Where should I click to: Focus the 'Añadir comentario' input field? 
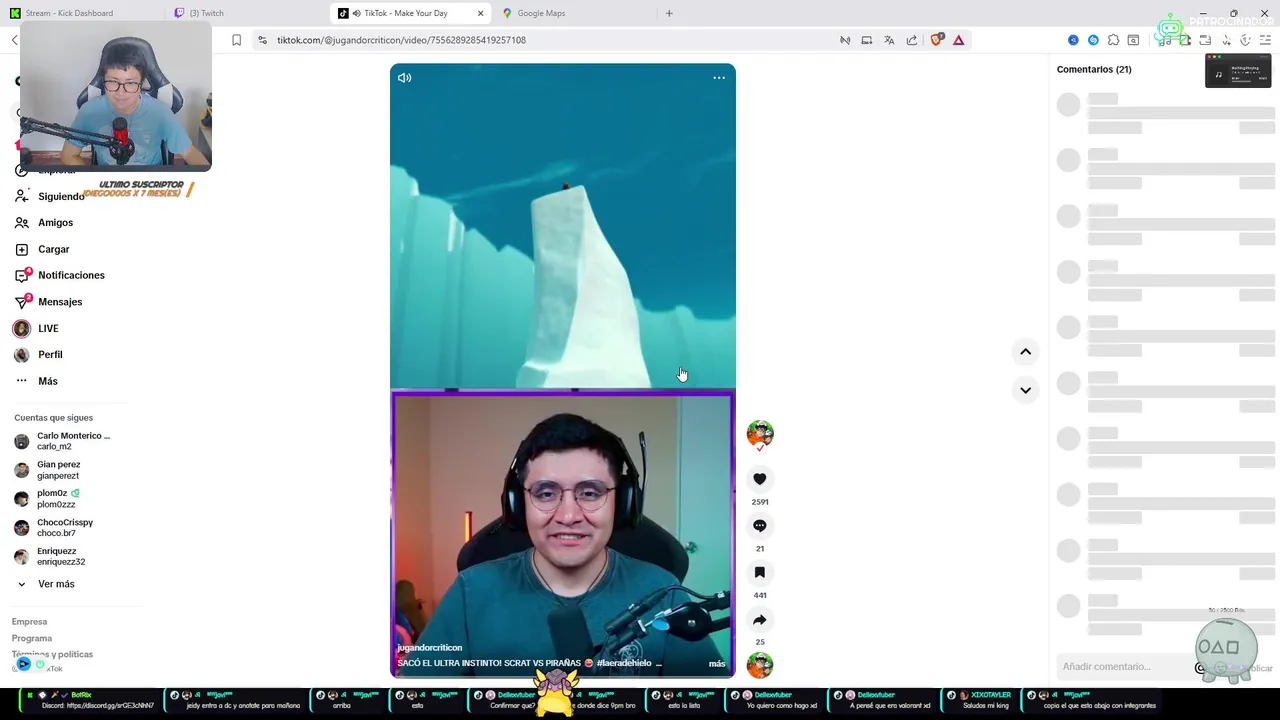(x=1125, y=667)
